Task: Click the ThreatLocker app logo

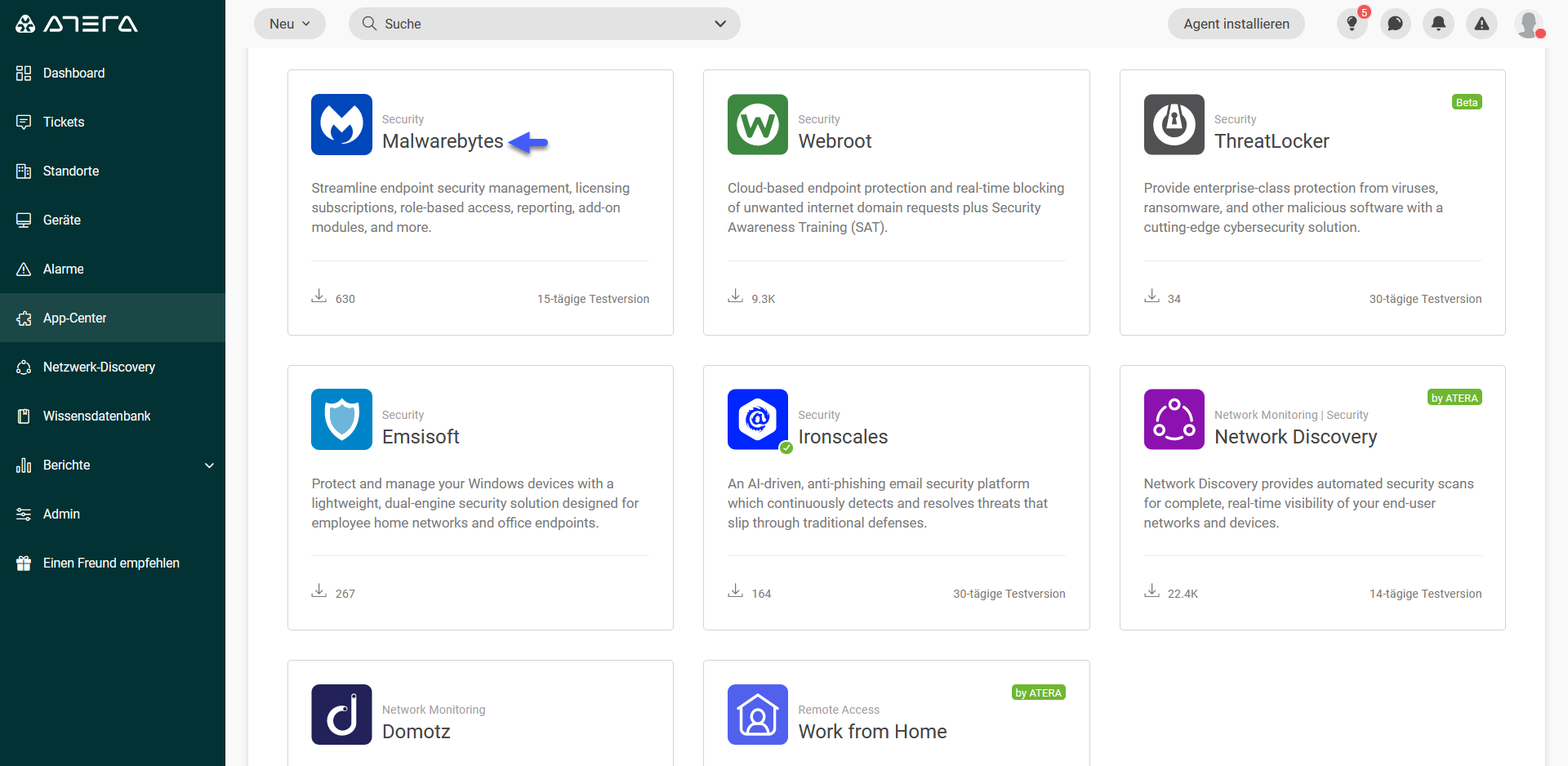Action: (x=1174, y=124)
